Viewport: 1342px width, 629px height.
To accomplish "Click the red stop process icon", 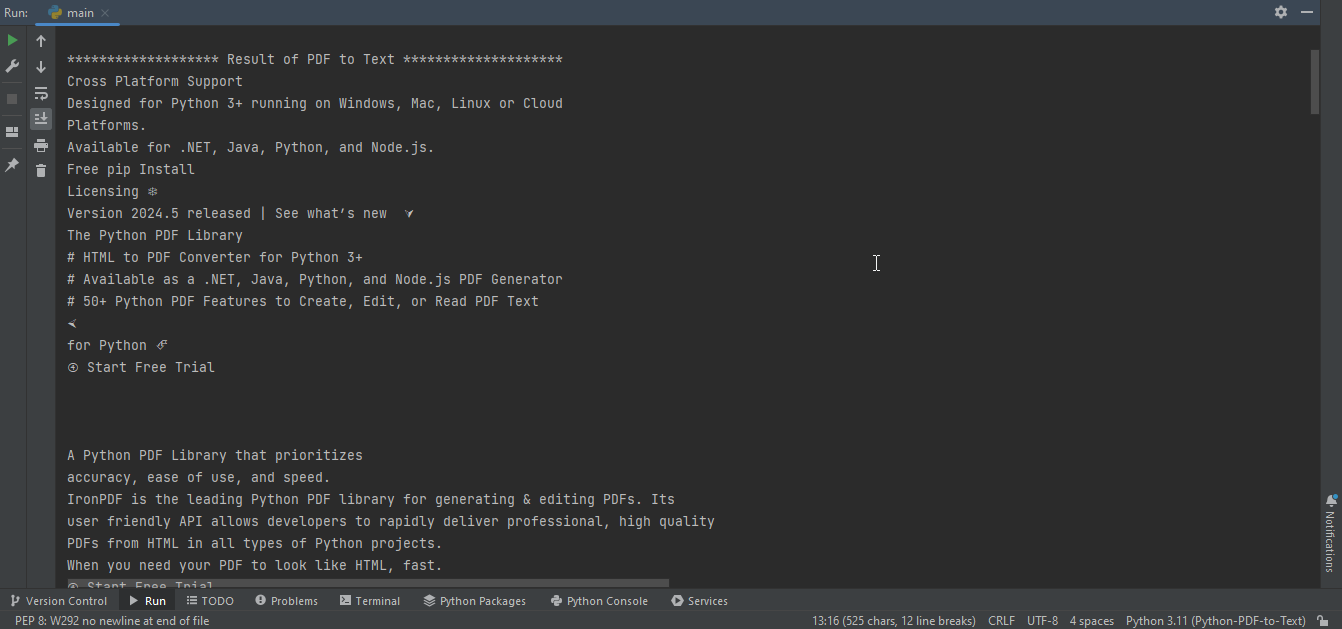I will (x=12, y=99).
